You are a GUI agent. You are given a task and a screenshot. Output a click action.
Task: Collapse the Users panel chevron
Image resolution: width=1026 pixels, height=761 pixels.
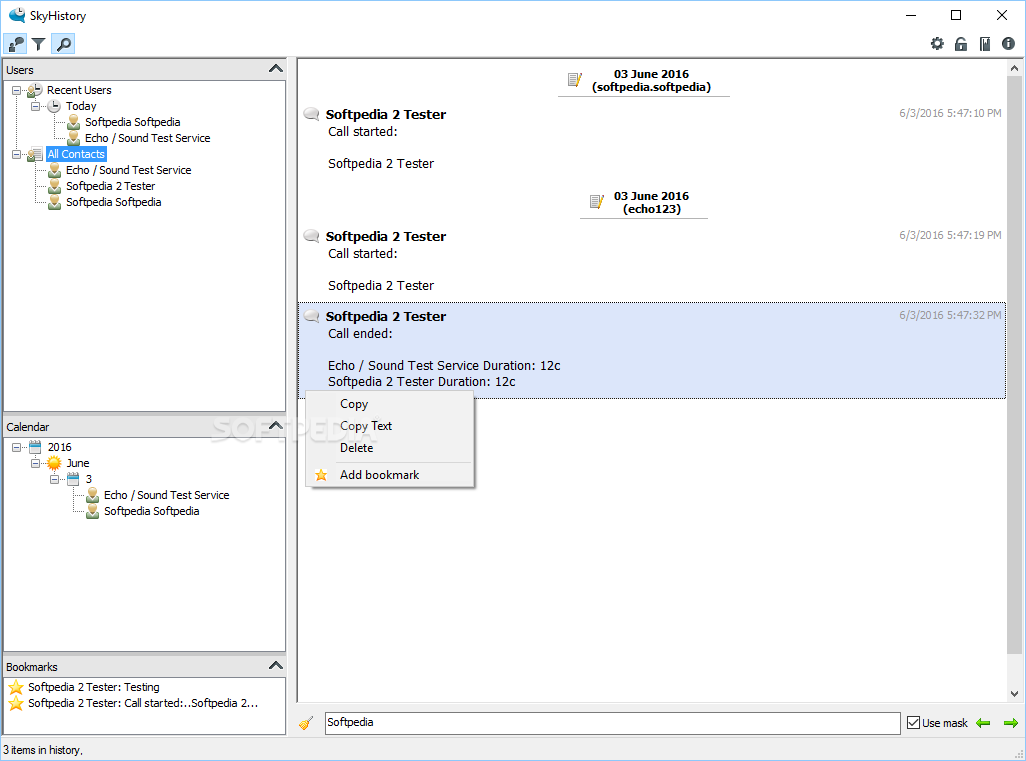[276, 69]
